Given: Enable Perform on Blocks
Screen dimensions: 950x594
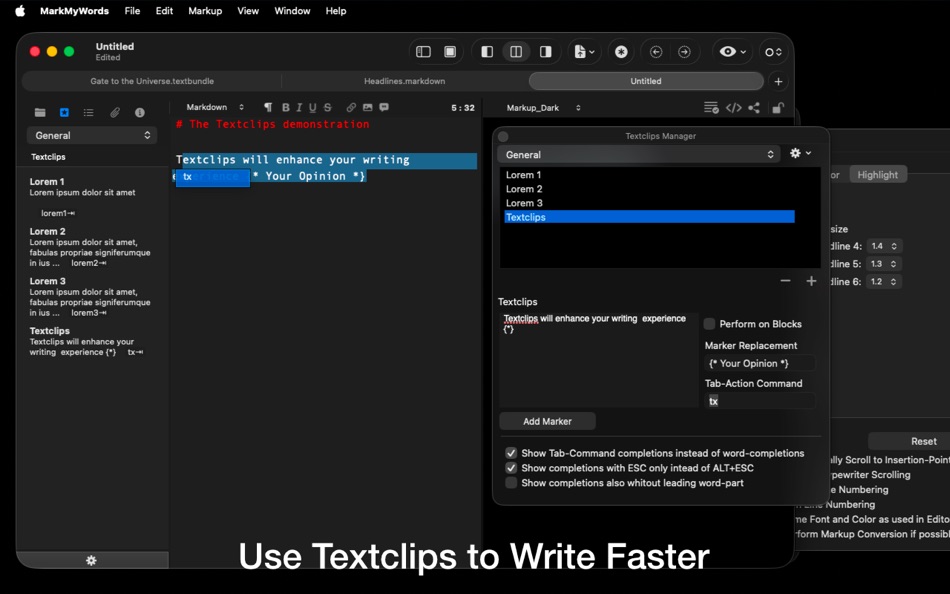Looking at the screenshot, I should click(709, 323).
